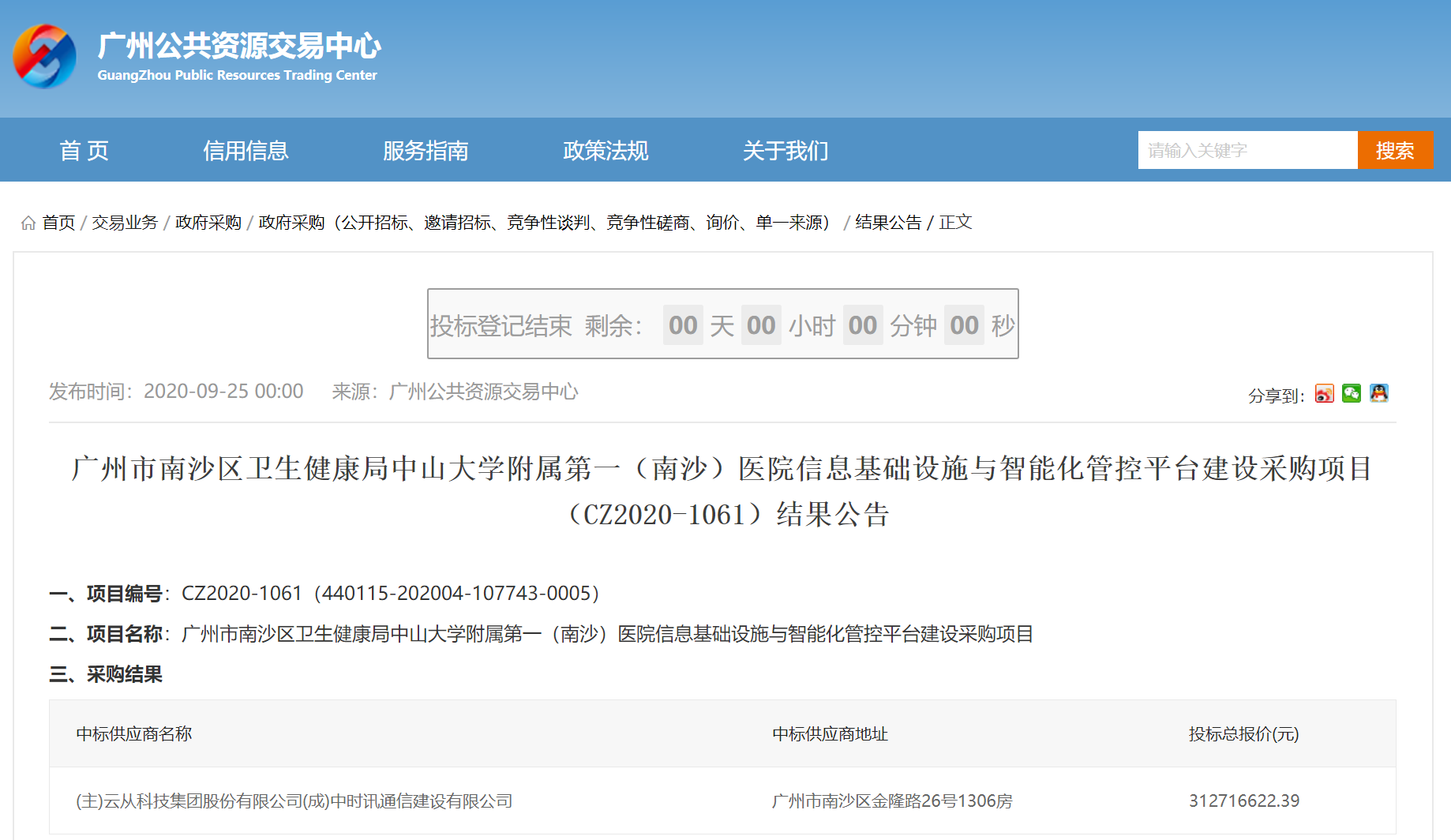The height and width of the screenshot is (840, 1451).
Task: Click the 二、项目名称 line
Action: (x=542, y=634)
